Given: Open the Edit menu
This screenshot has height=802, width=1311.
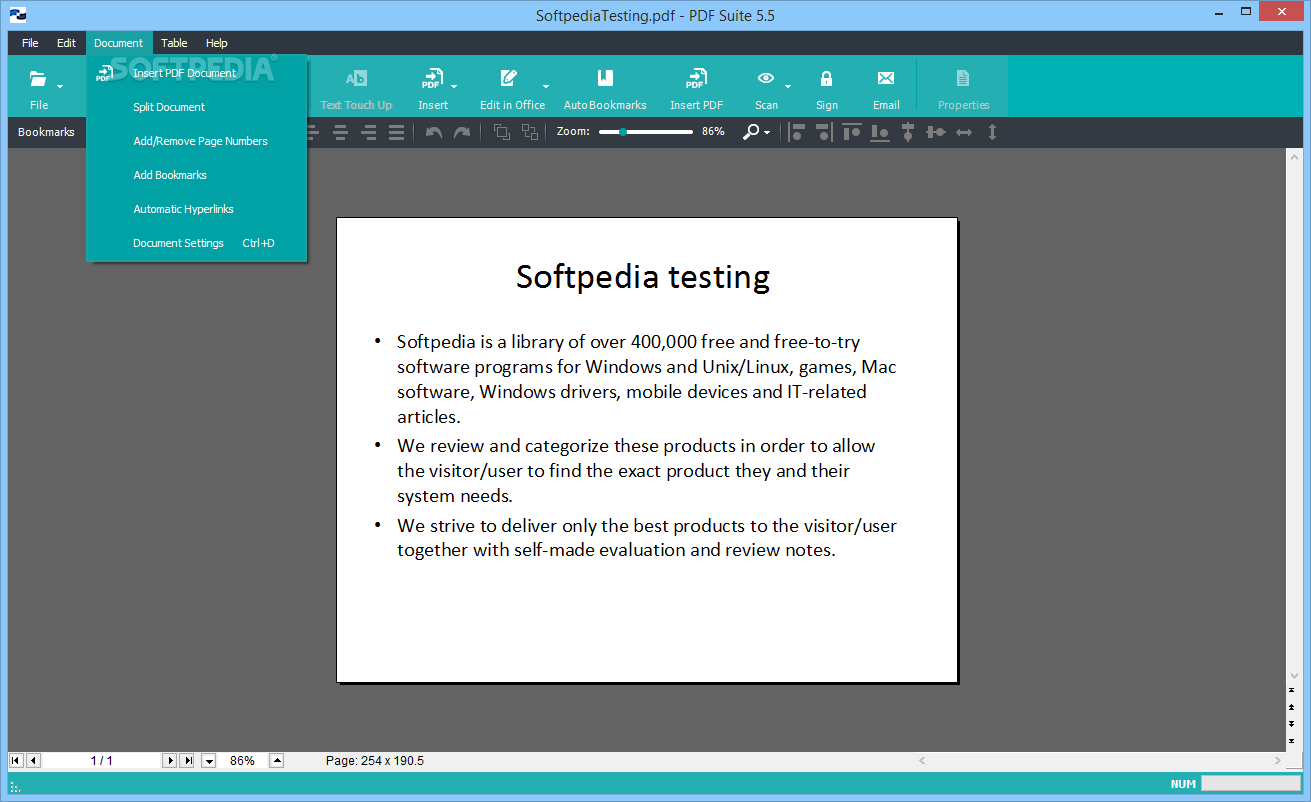Looking at the screenshot, I should 66,43.
